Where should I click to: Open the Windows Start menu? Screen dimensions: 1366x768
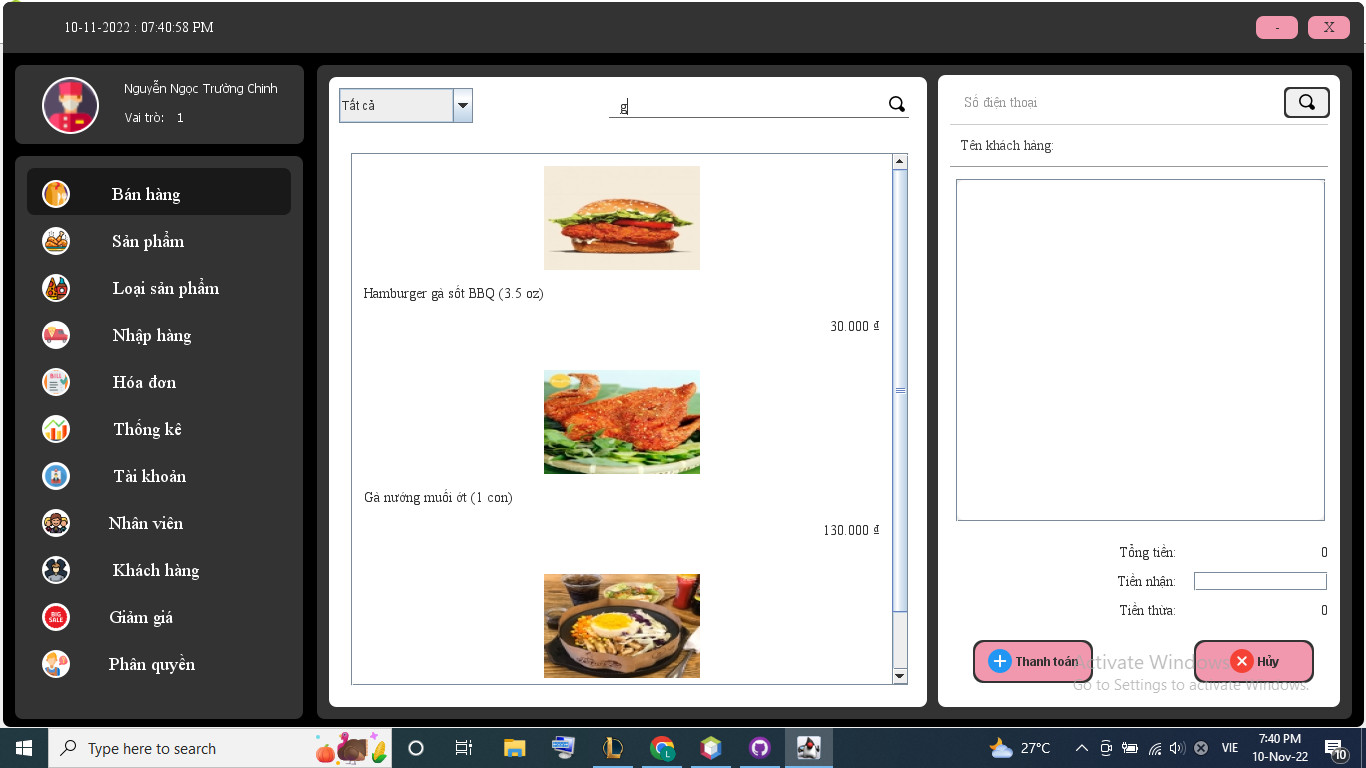pos(23,748)
